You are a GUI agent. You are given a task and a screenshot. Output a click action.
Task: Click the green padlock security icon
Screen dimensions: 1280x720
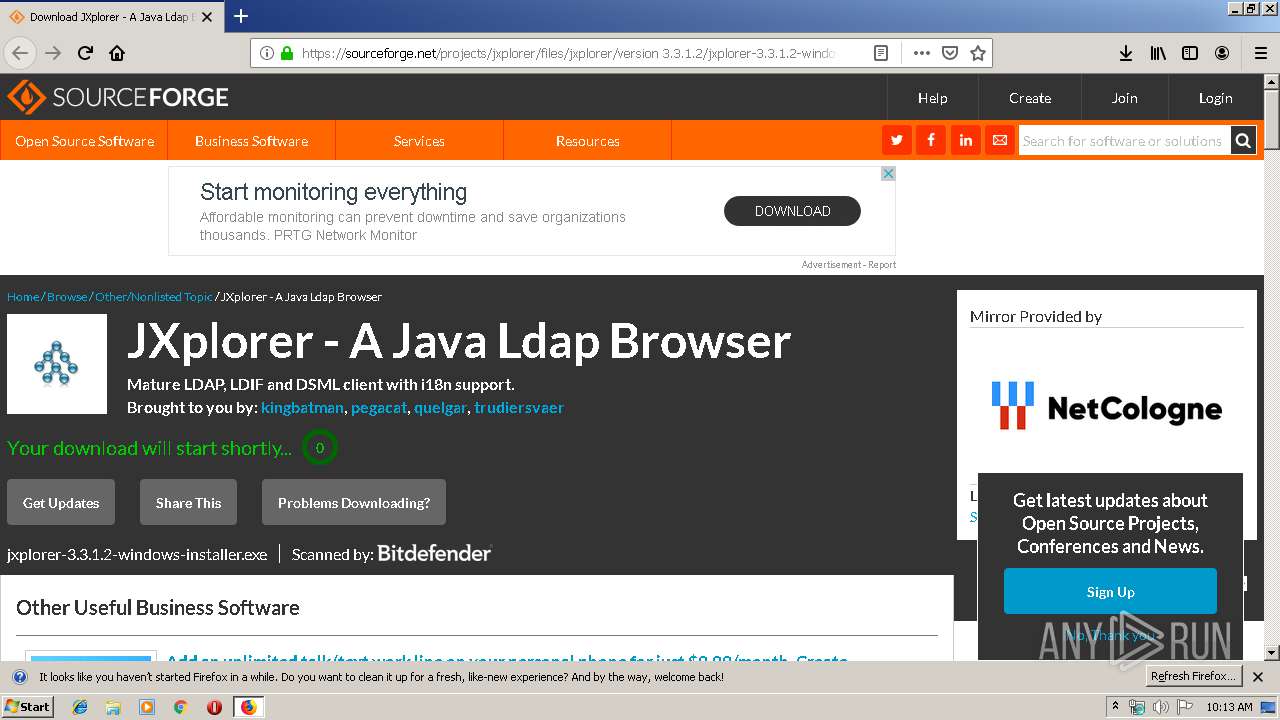287,53
